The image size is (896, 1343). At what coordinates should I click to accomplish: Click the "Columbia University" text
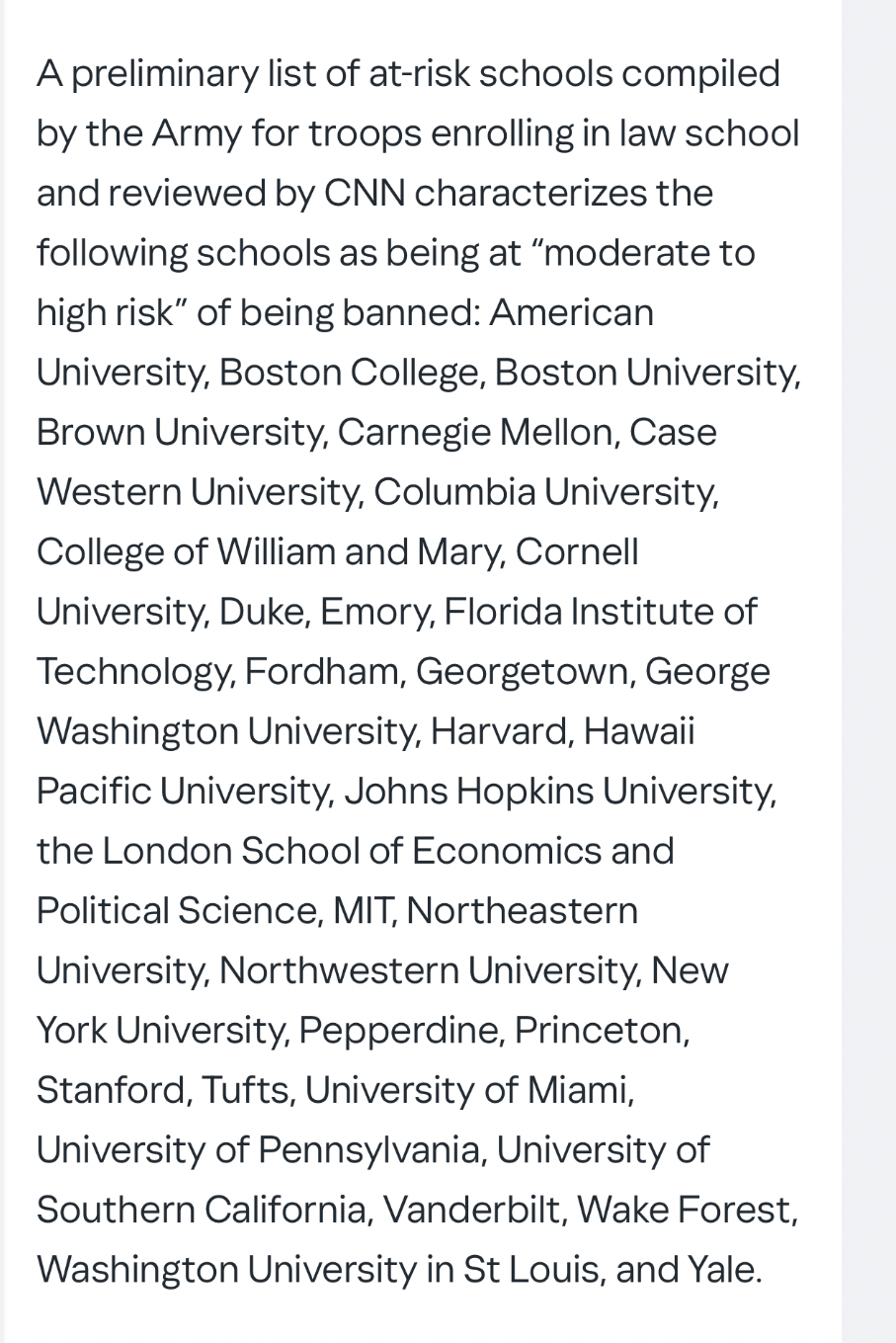click(x=544, y=492)
